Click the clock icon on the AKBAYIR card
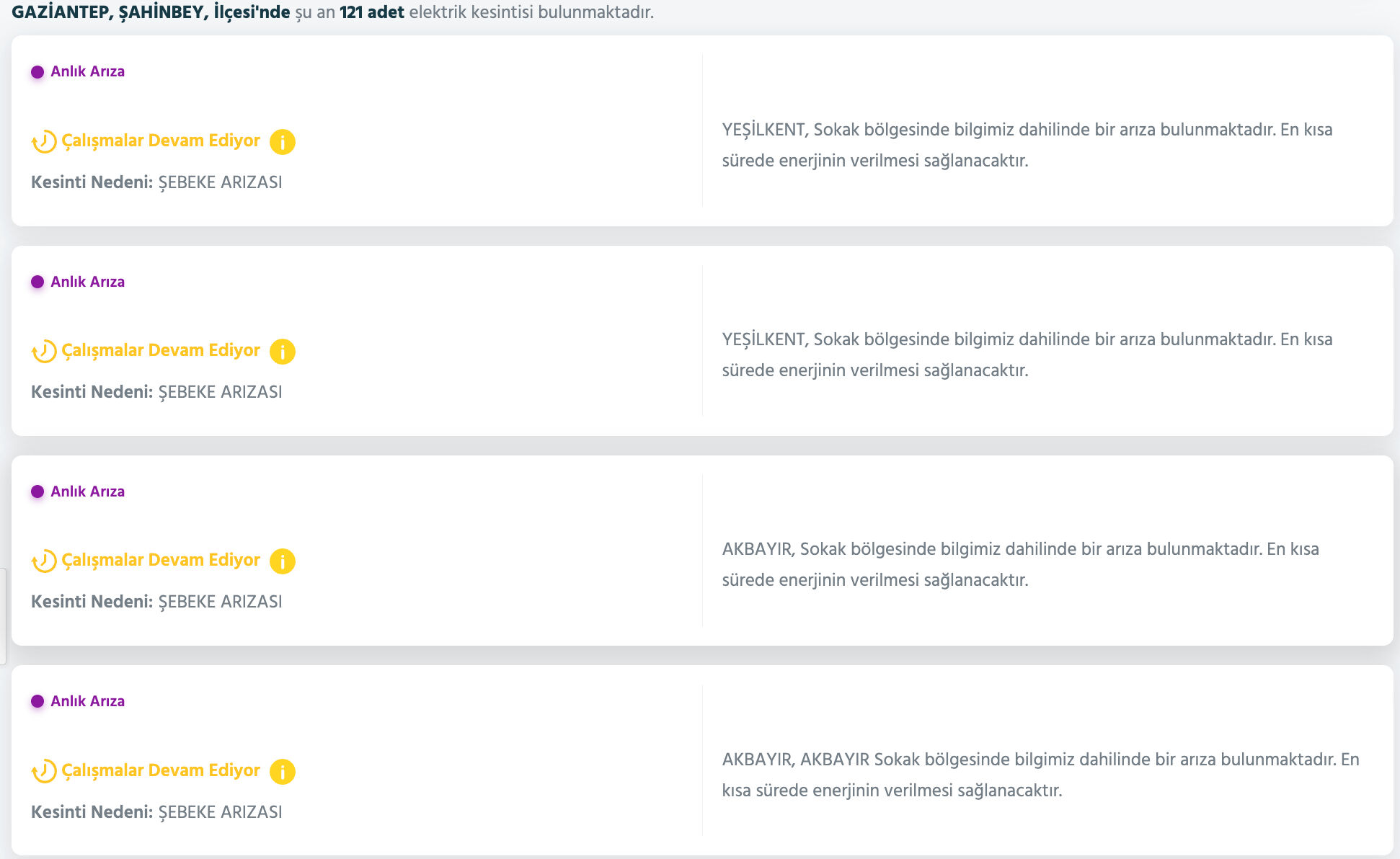The image size is (1400, 859). tap(43, 559)
